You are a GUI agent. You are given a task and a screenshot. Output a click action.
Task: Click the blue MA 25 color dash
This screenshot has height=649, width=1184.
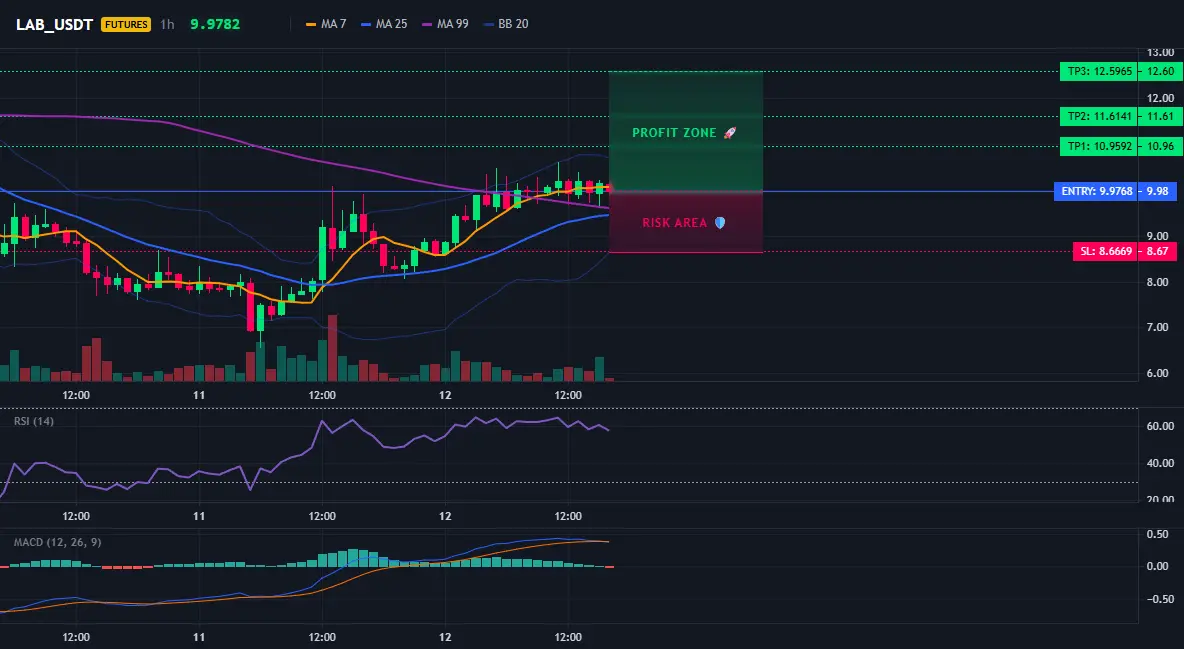tap(366, 24)
